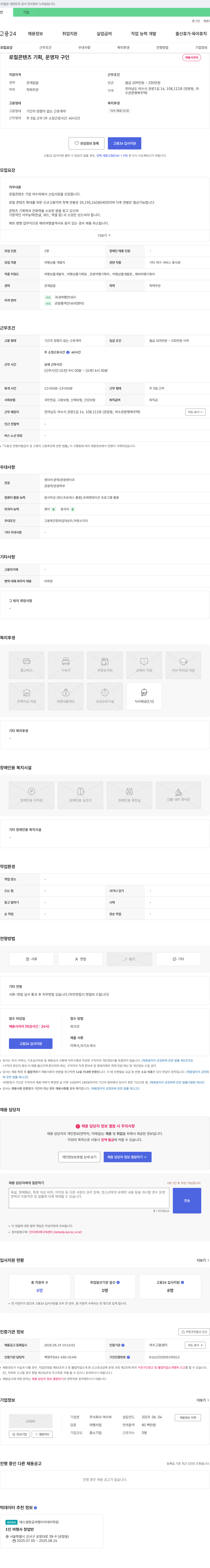
Task: Open the 취업지원 main menu
Action: 70,33
